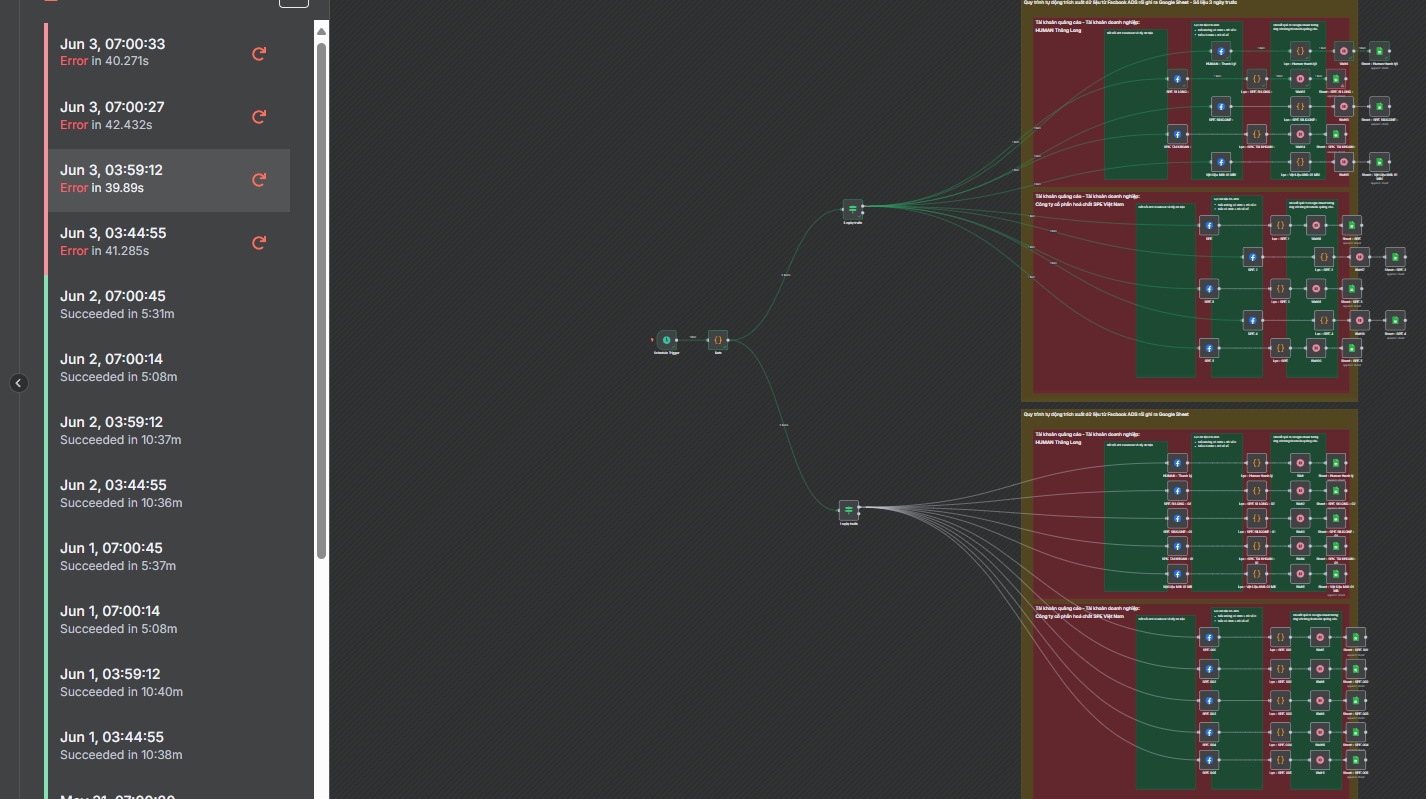Open Sheet : Human thanh lý node in top workflow
This screenshot has height=799, width=1426.
point(1379,51)
